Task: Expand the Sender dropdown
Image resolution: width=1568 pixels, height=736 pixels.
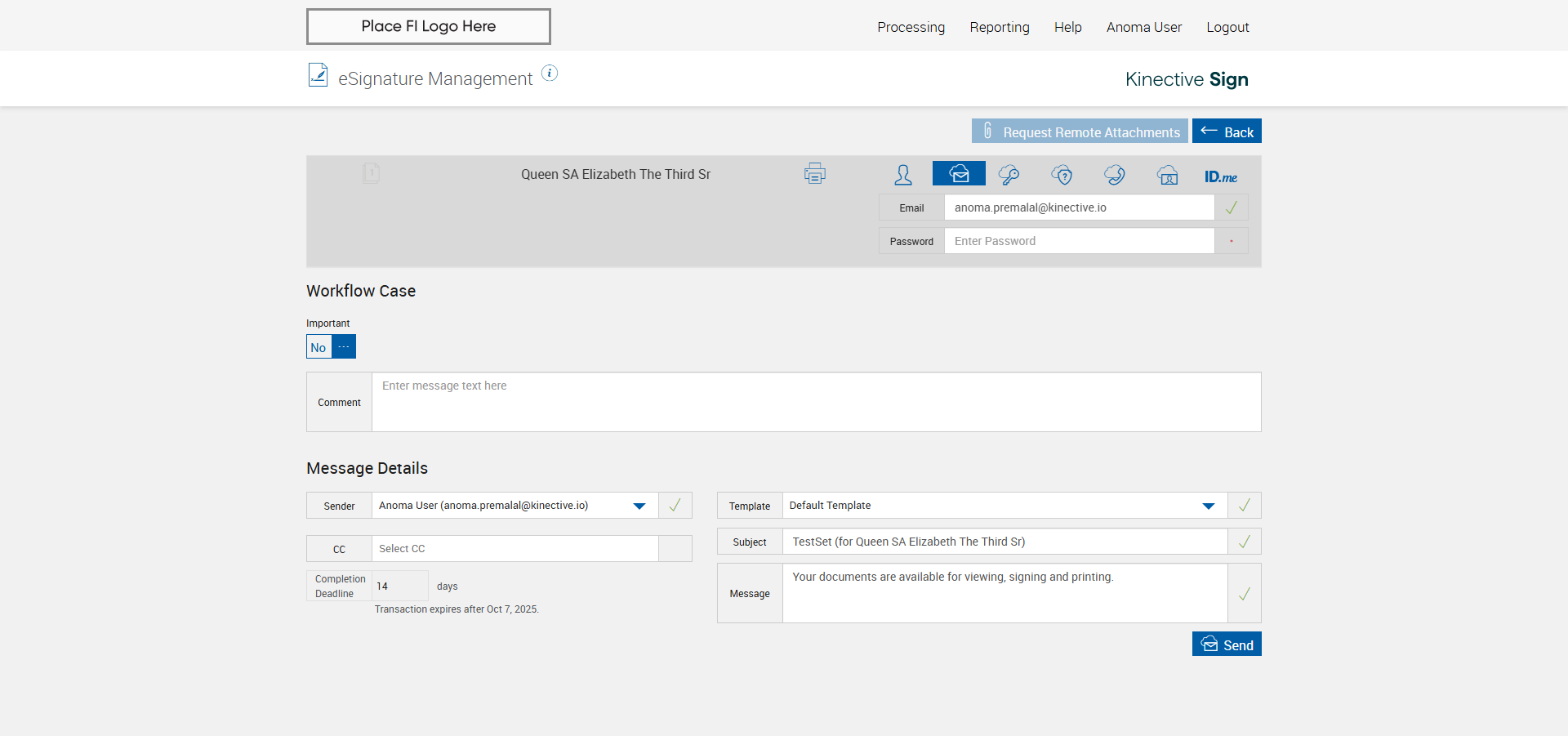Action: (x=639, y=506)
